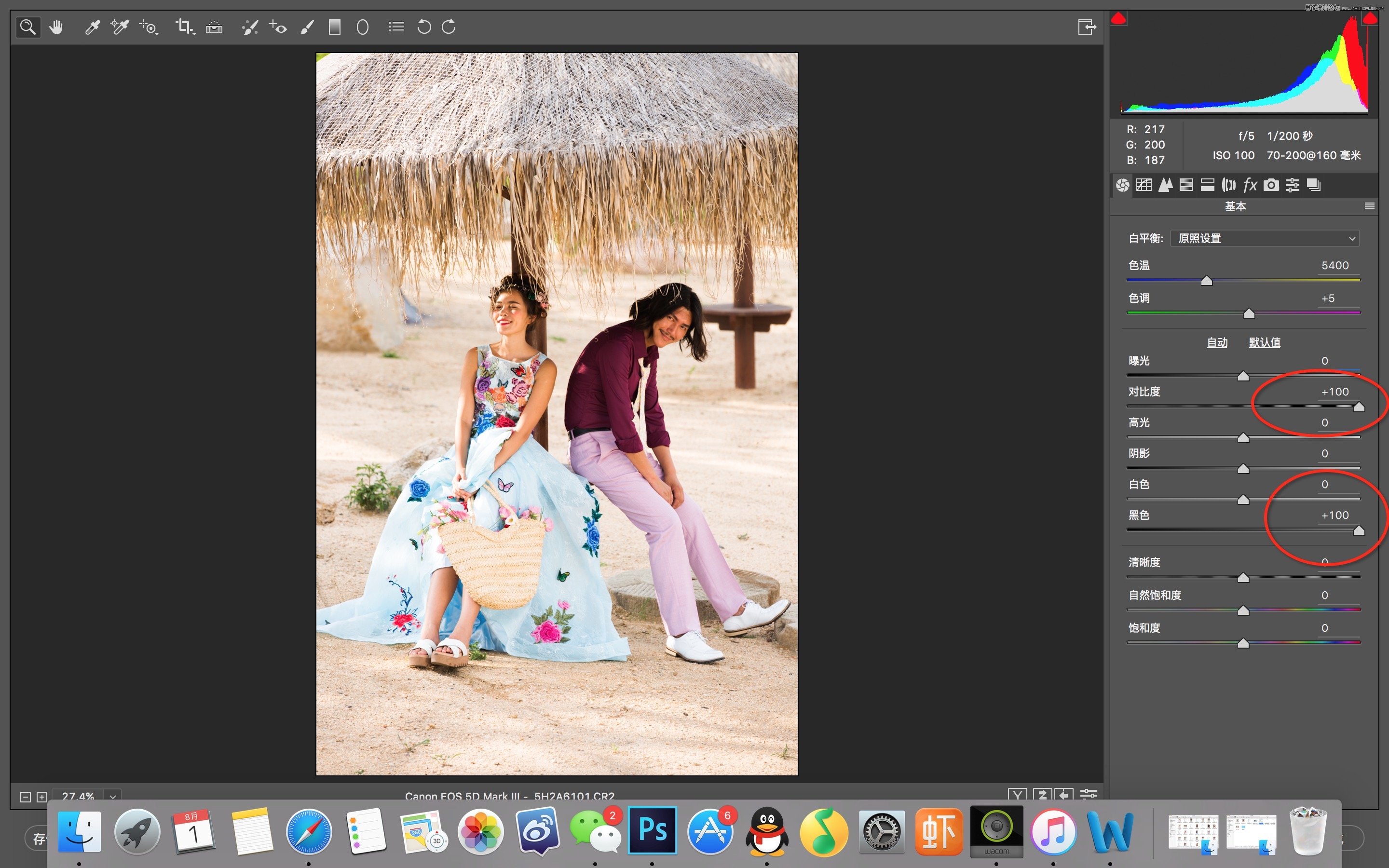Click the color temperature value field 5400
This screenshot has height=868, width=1389.
pos(1335,265)
